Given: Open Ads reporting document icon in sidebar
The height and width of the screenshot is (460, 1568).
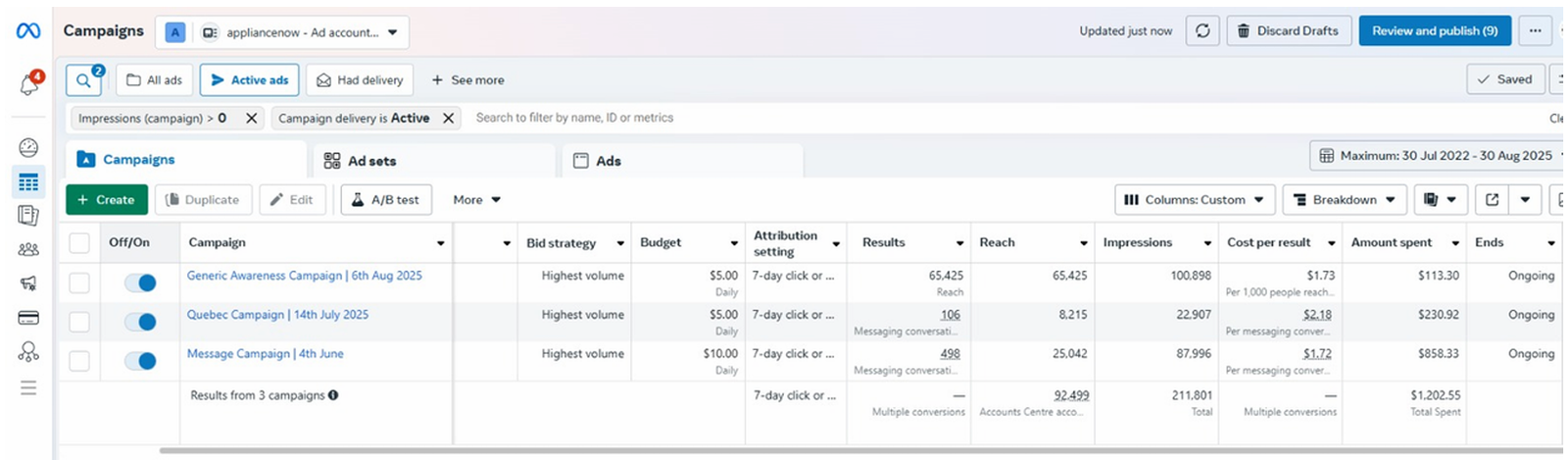Looking at the screenshot, I should click(28, 215).
